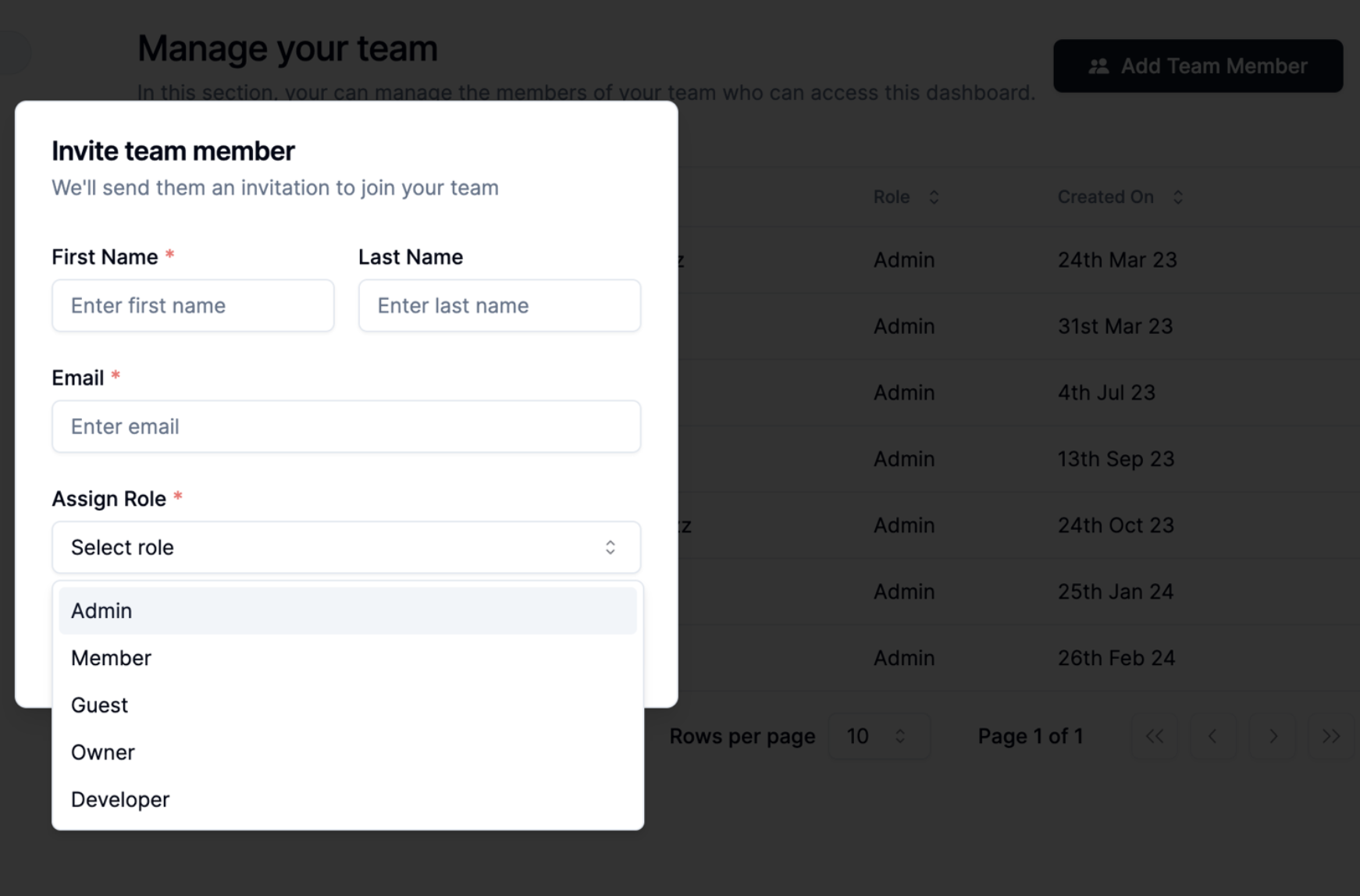
Task: Focus the Enter email field
Action: 346,426
